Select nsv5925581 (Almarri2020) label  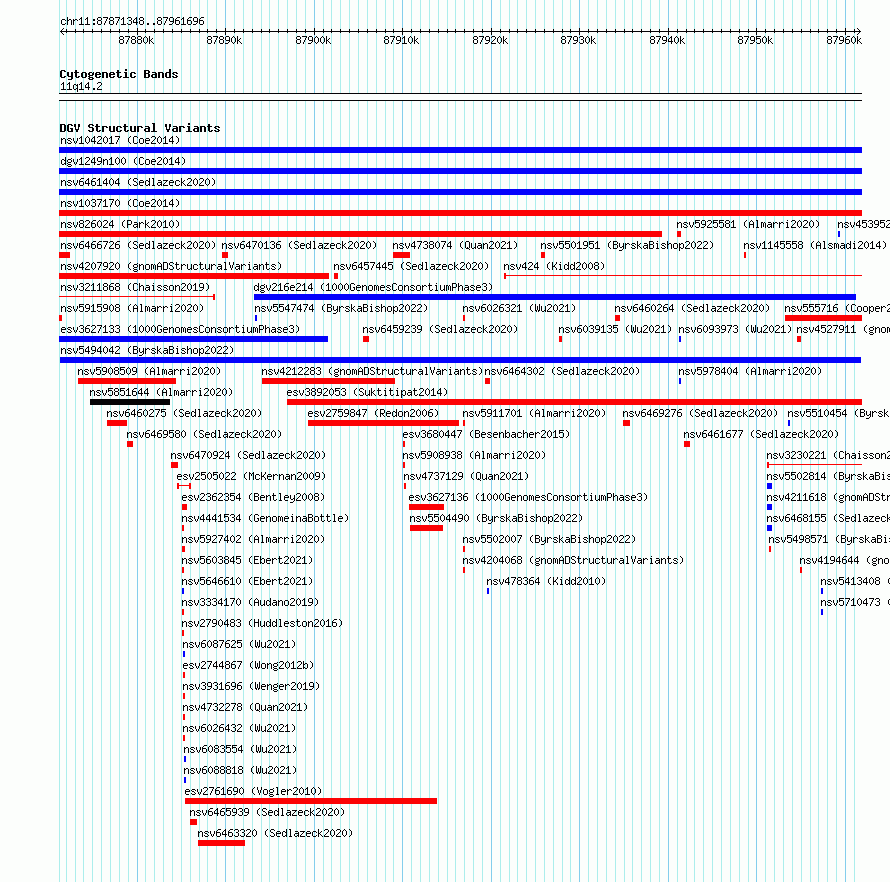click(x=748, y=224)
